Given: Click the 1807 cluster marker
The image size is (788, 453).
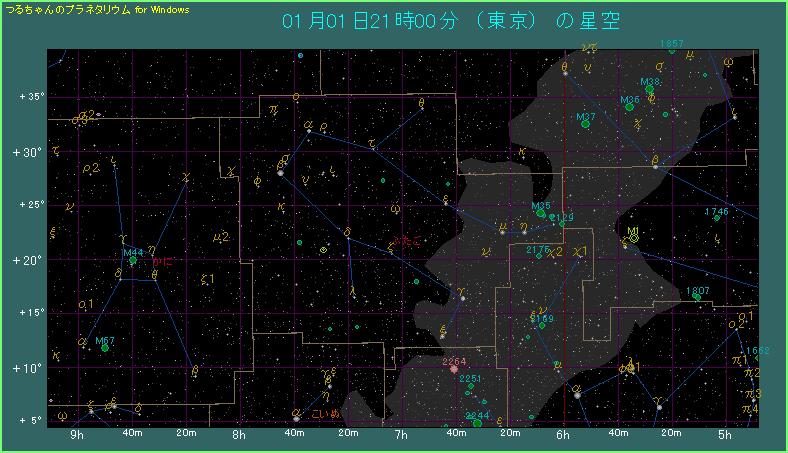Looking at the screenshot, I should click(697, 297).
